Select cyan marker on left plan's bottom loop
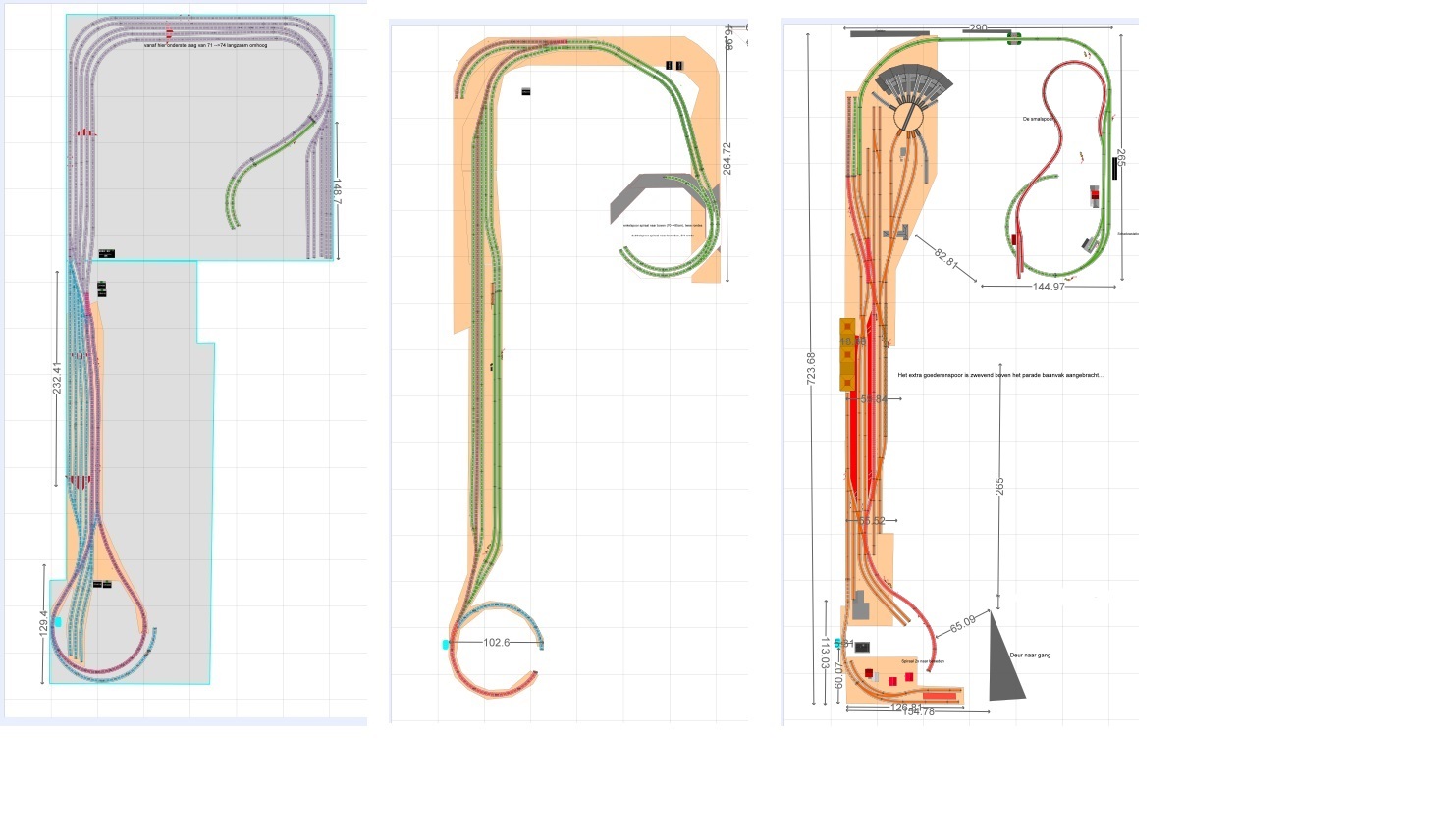Viewport: 1454px width, 840px height. coord(57,621)
